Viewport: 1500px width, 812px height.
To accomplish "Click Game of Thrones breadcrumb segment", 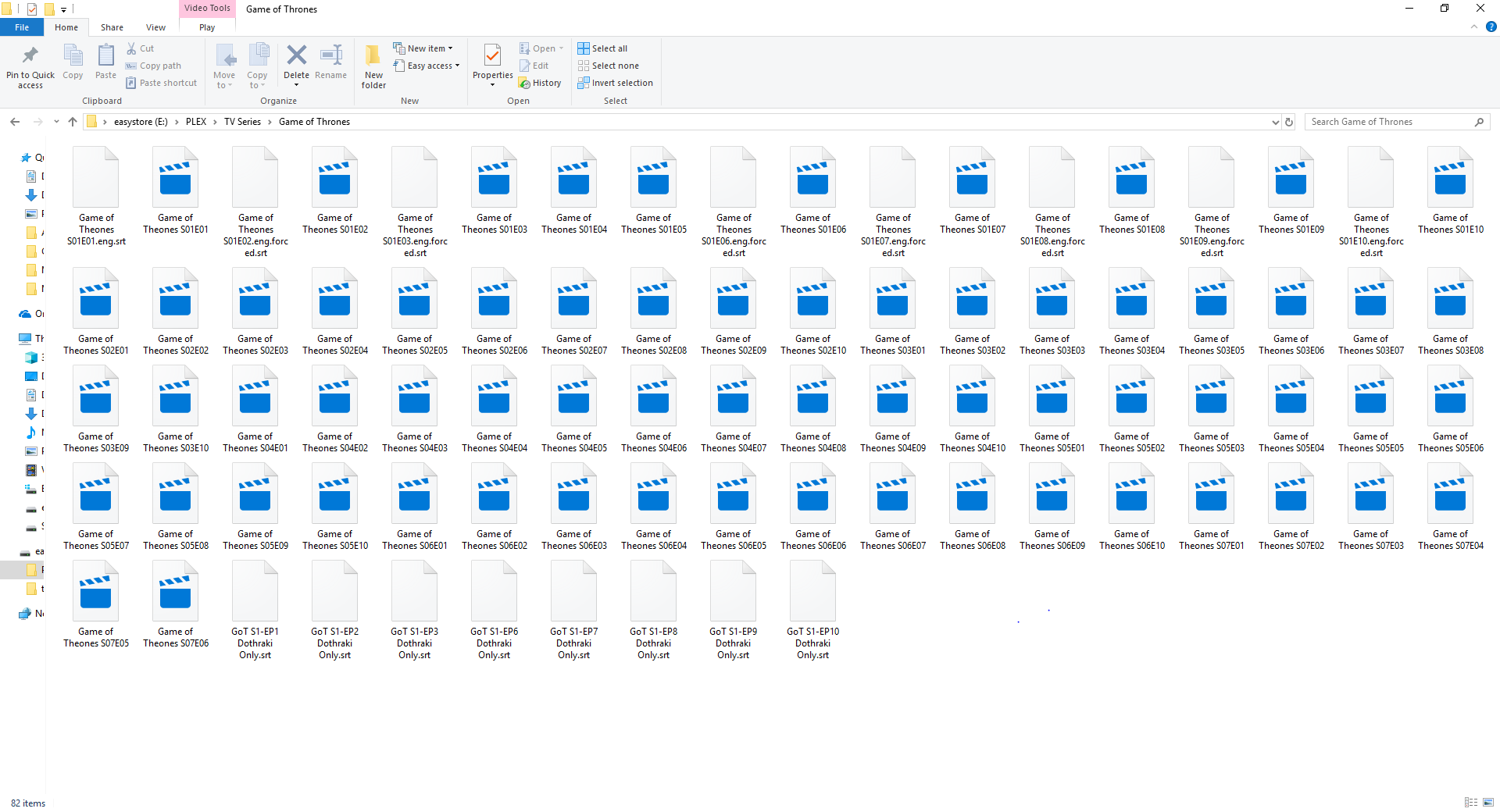I will click(x=314, y=122).
